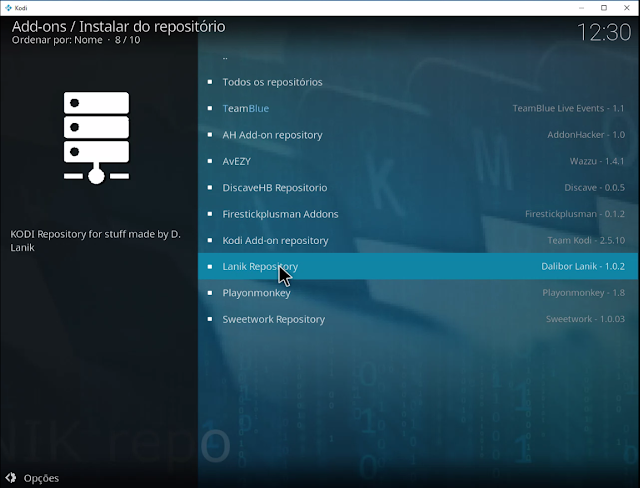Click 'AddonHacker - 1.0' text
The width and height of the screenshot is (640, 488).
click(586, 135)
